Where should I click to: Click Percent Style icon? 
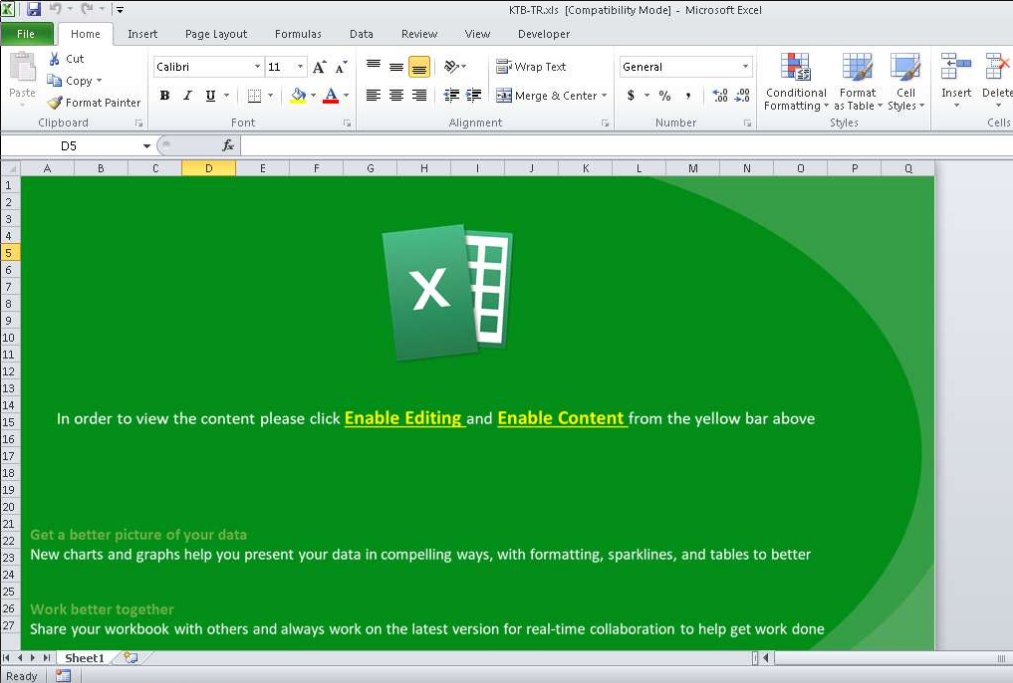(665, 96)
